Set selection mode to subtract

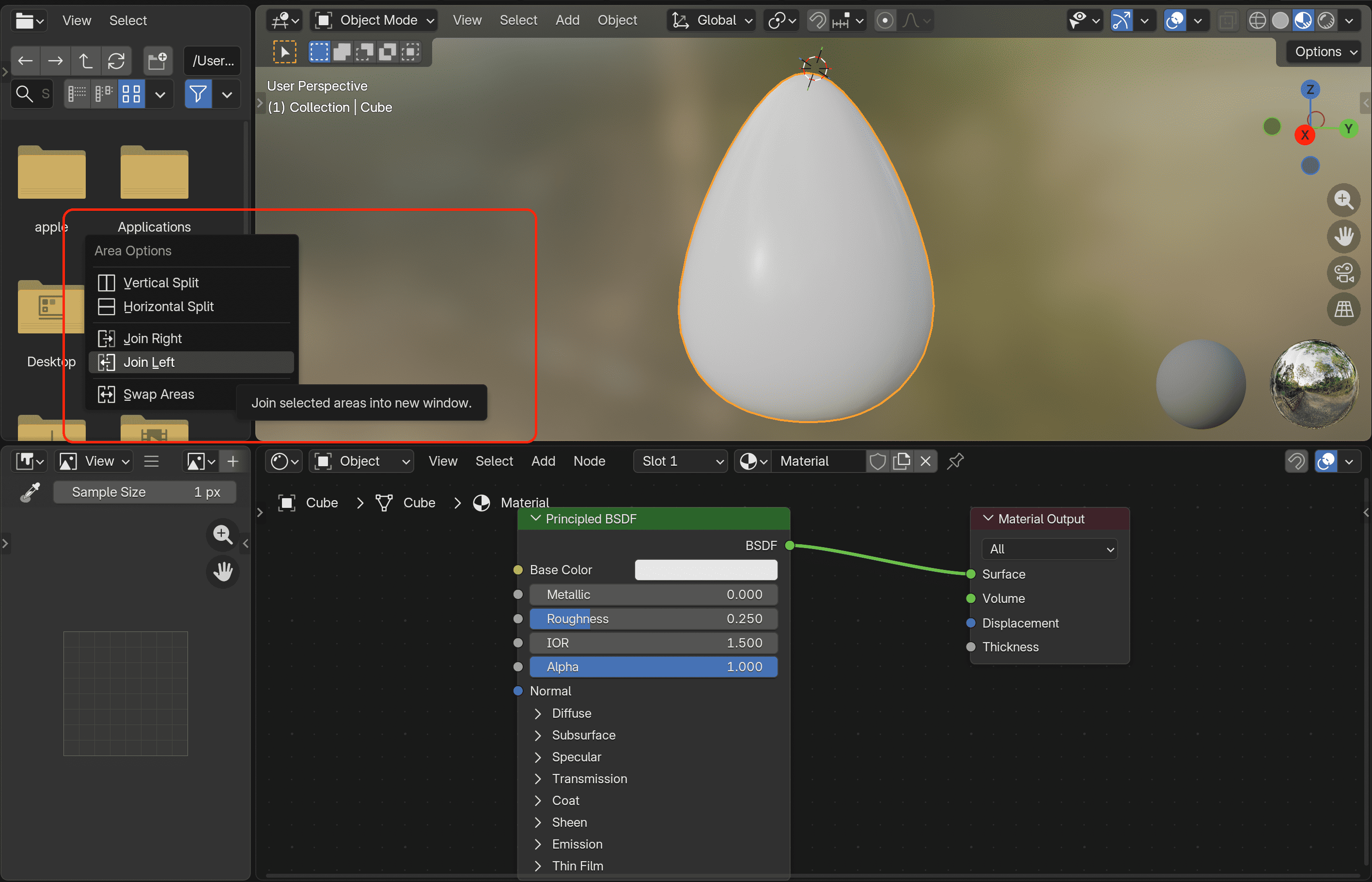coord(365,52)
